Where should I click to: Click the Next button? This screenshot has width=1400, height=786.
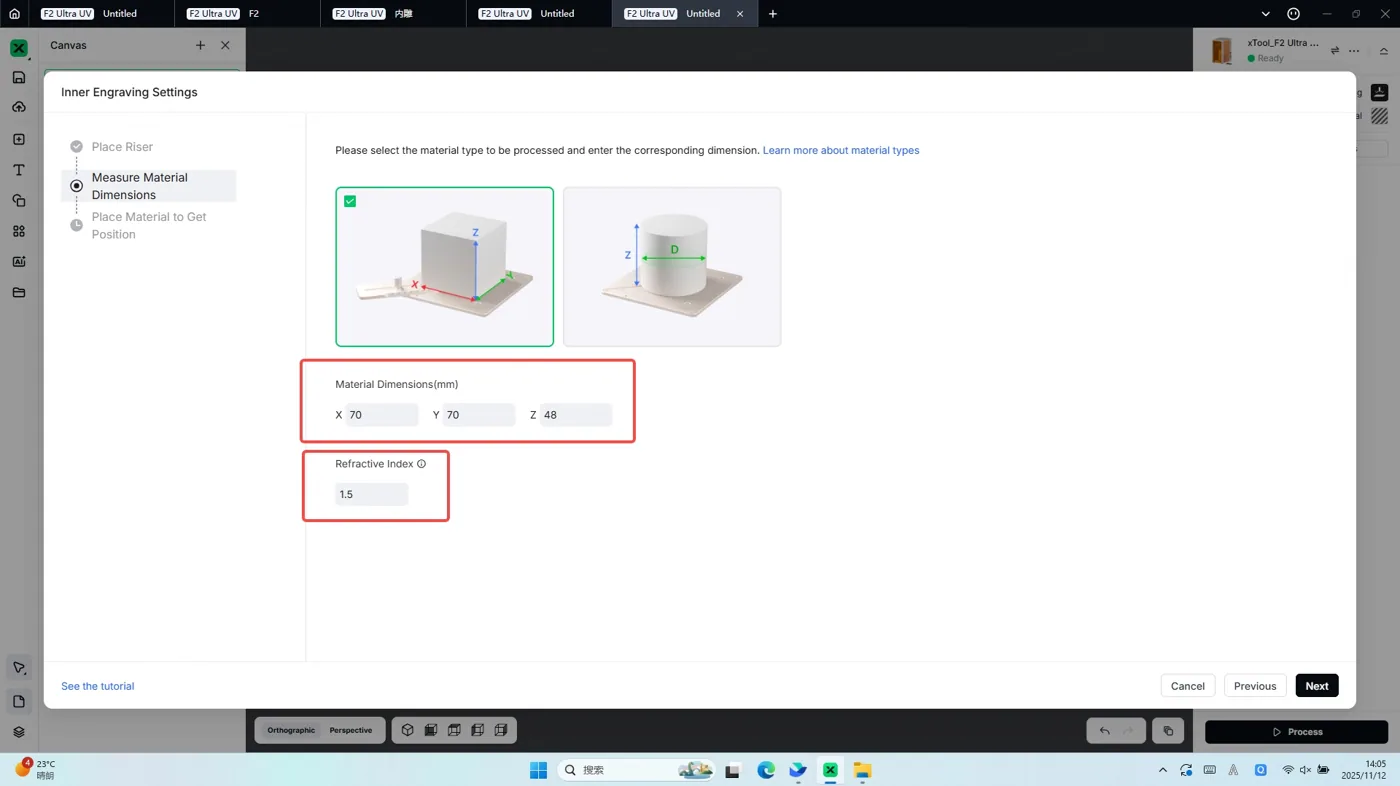tap(1317, 686)
